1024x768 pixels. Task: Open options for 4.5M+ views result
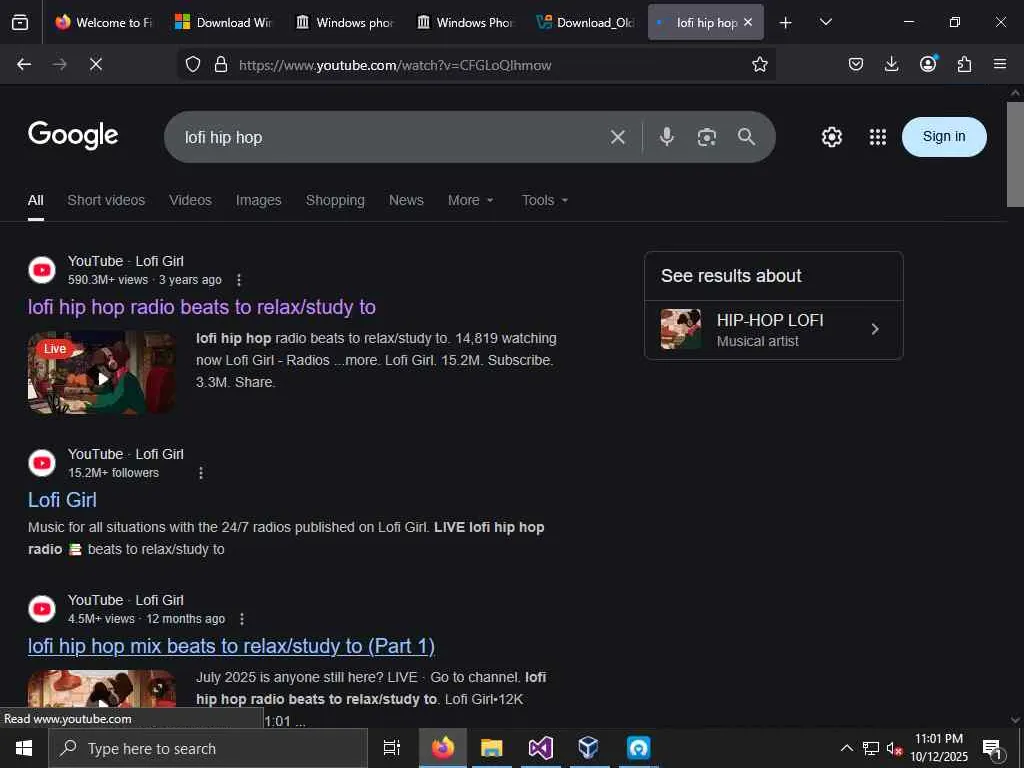click(242, 619)
